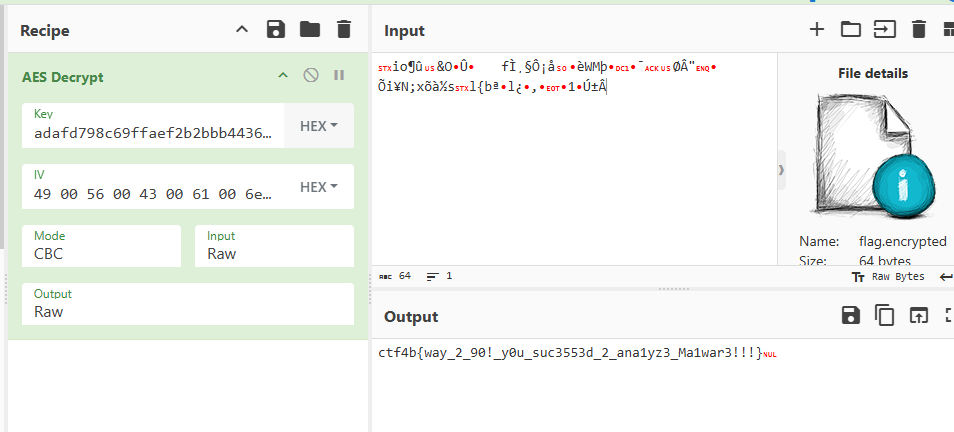Image resolution: width=954 pixels, height=432 pixels.
Task: Set breakpoint on AES Decrypt operation
Action: 339,75
